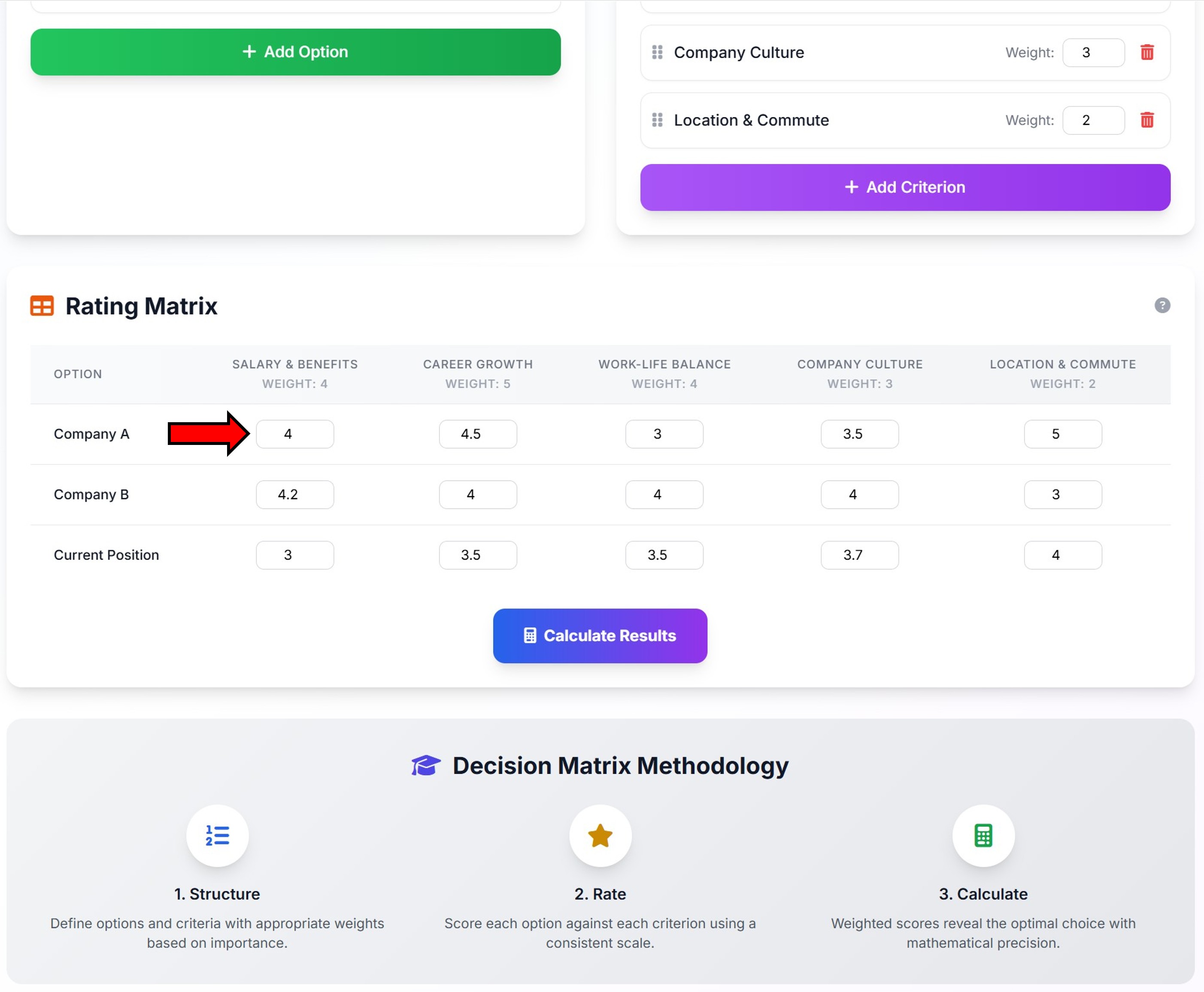Click Calculate Results to score options
Viewport: 1204px width, 992px height.
[x=600, y=635]
